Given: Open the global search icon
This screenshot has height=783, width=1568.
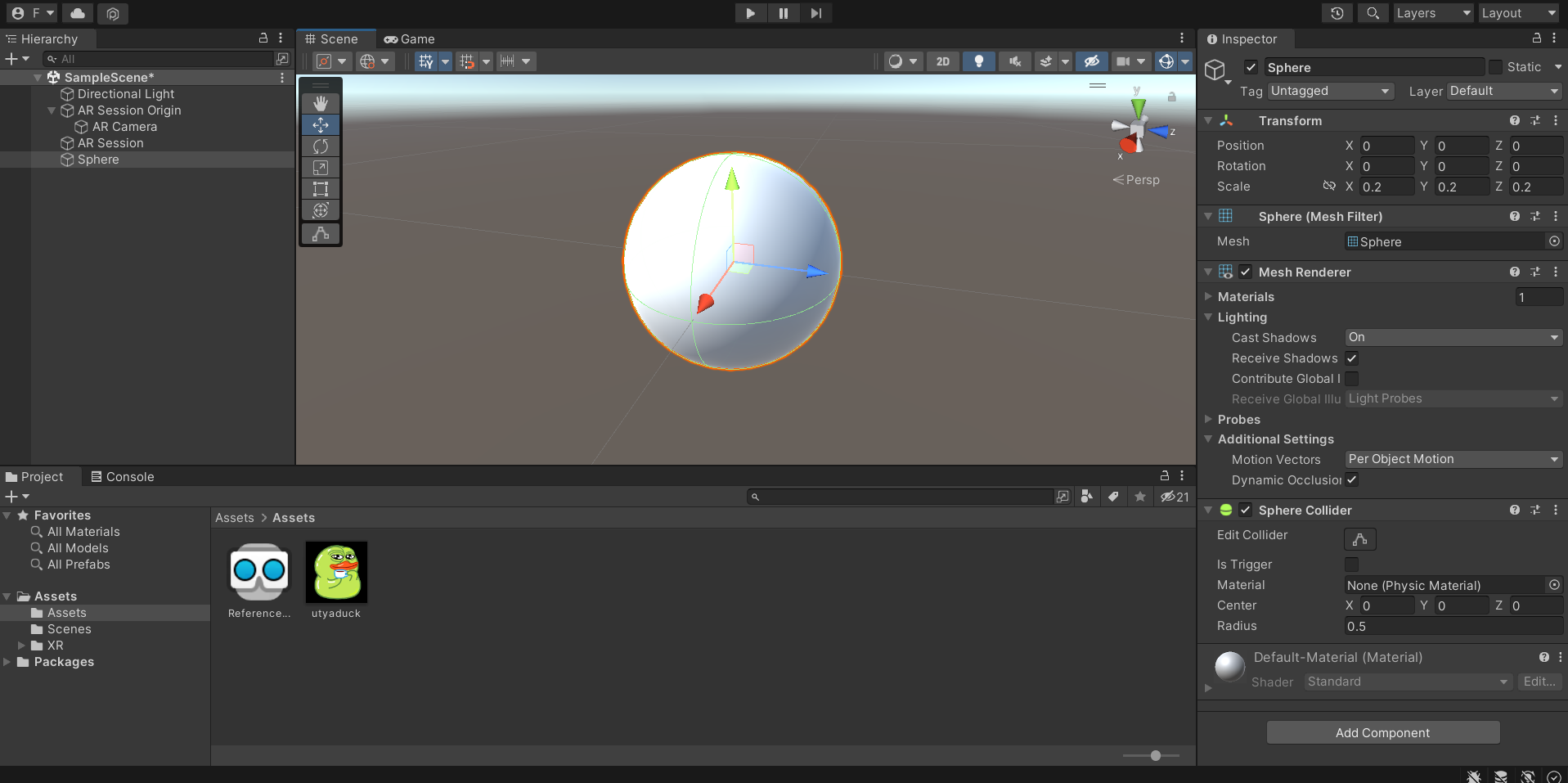Looking at the screenshot, I should (1373, 13).
